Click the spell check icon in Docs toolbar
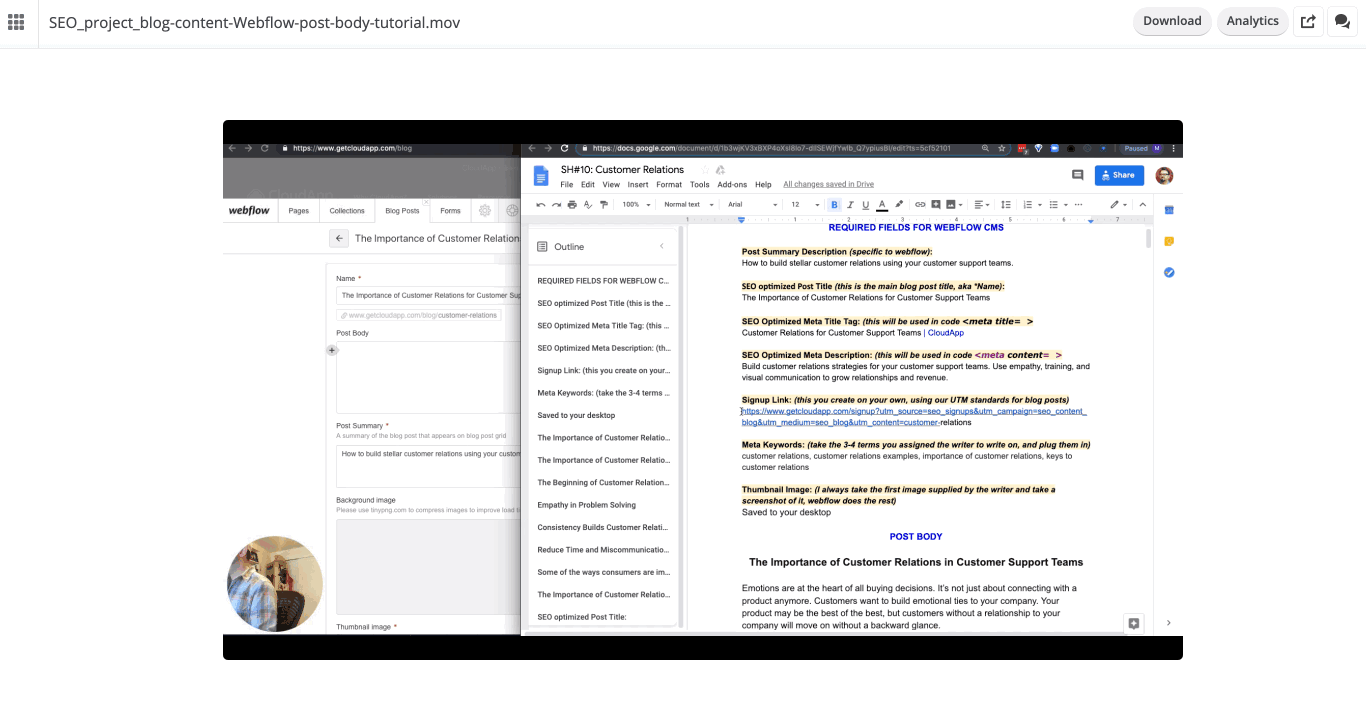1366x717 pixels. tap(587, 204)
